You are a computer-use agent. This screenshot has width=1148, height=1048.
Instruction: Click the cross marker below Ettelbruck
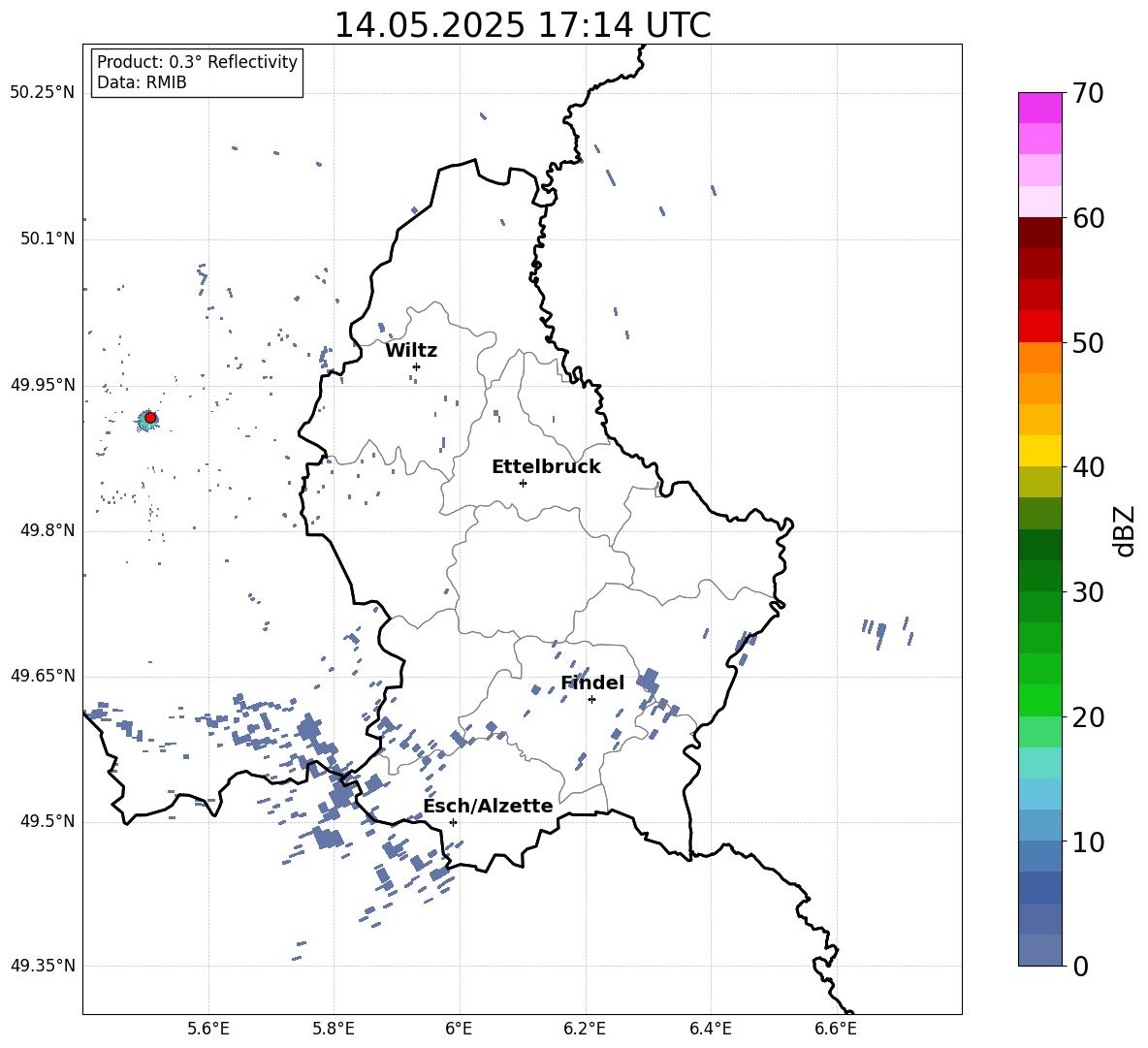(x=523, y=483)
